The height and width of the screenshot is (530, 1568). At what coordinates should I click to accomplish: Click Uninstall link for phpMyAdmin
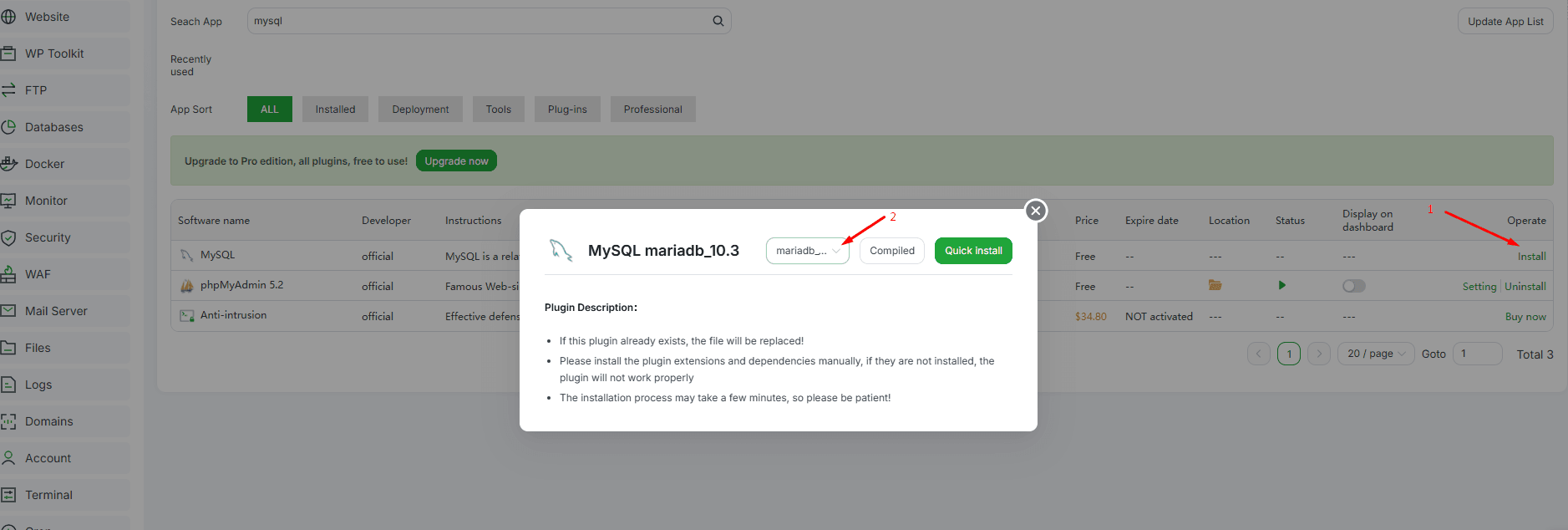coord(1525,287)
